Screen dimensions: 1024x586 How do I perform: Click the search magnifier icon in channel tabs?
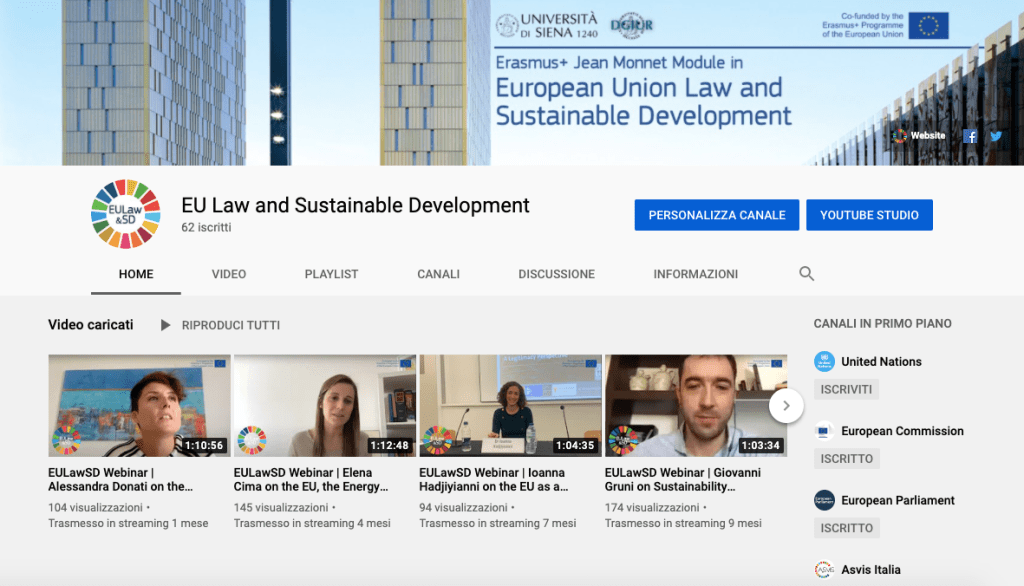[x=807, y=274]
